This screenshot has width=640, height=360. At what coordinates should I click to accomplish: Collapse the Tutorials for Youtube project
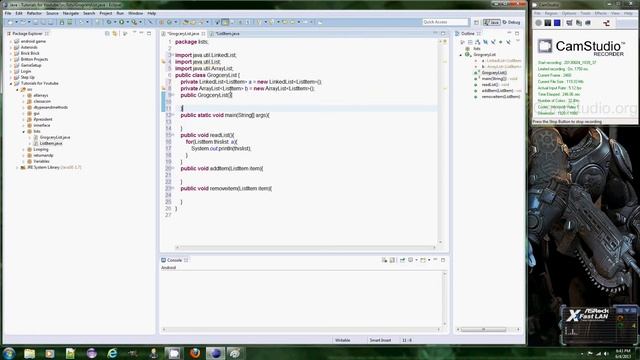click(11, 83)
